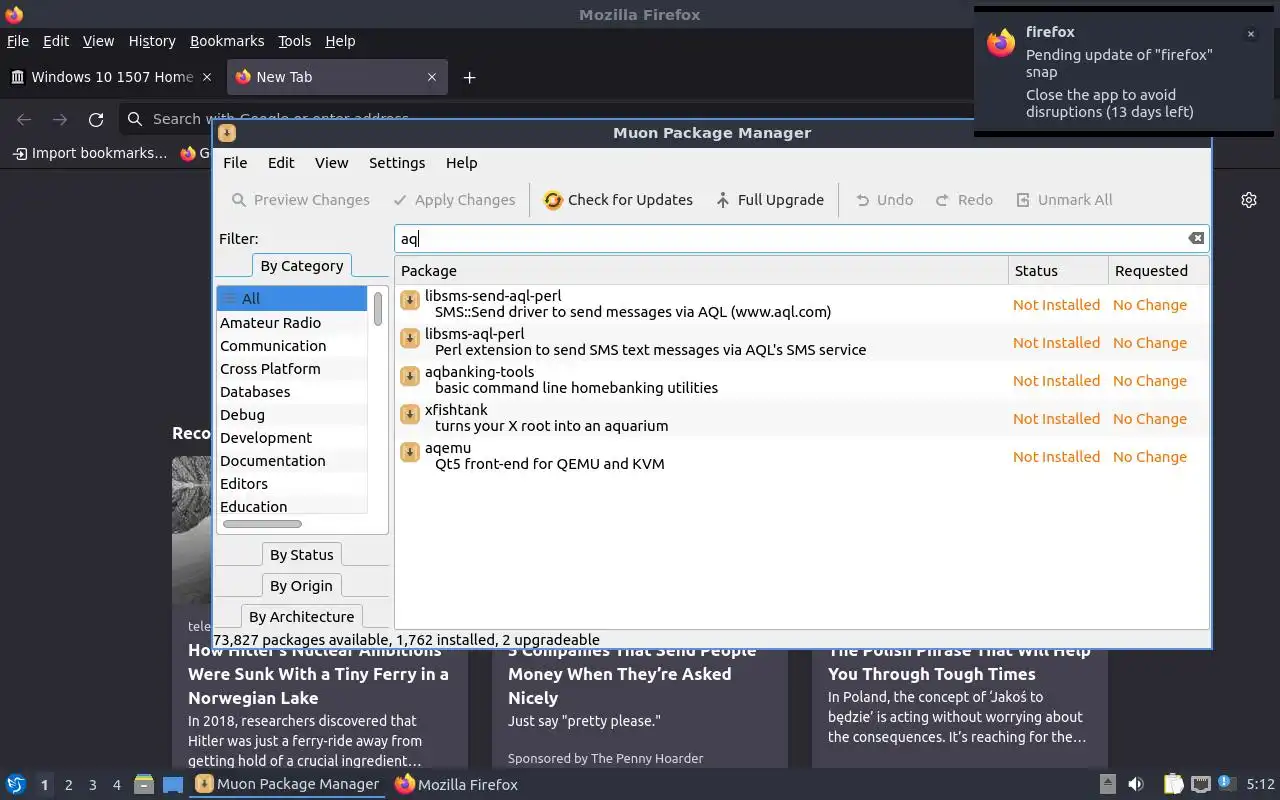
Task: Close the Windows 10 1507 Home tab
Action: click(x=207, y=77)
